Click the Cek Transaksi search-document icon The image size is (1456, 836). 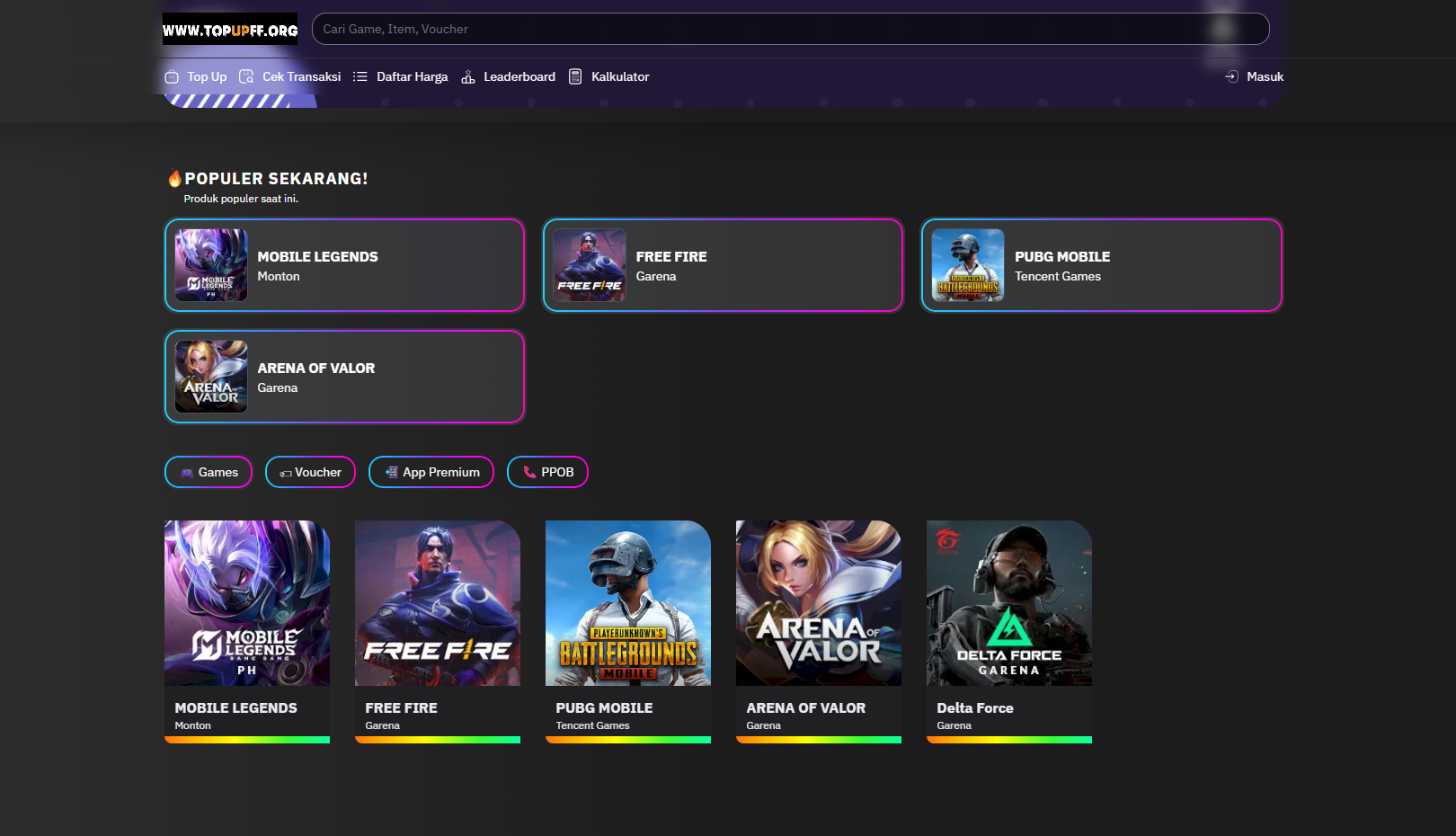[246, 77]
